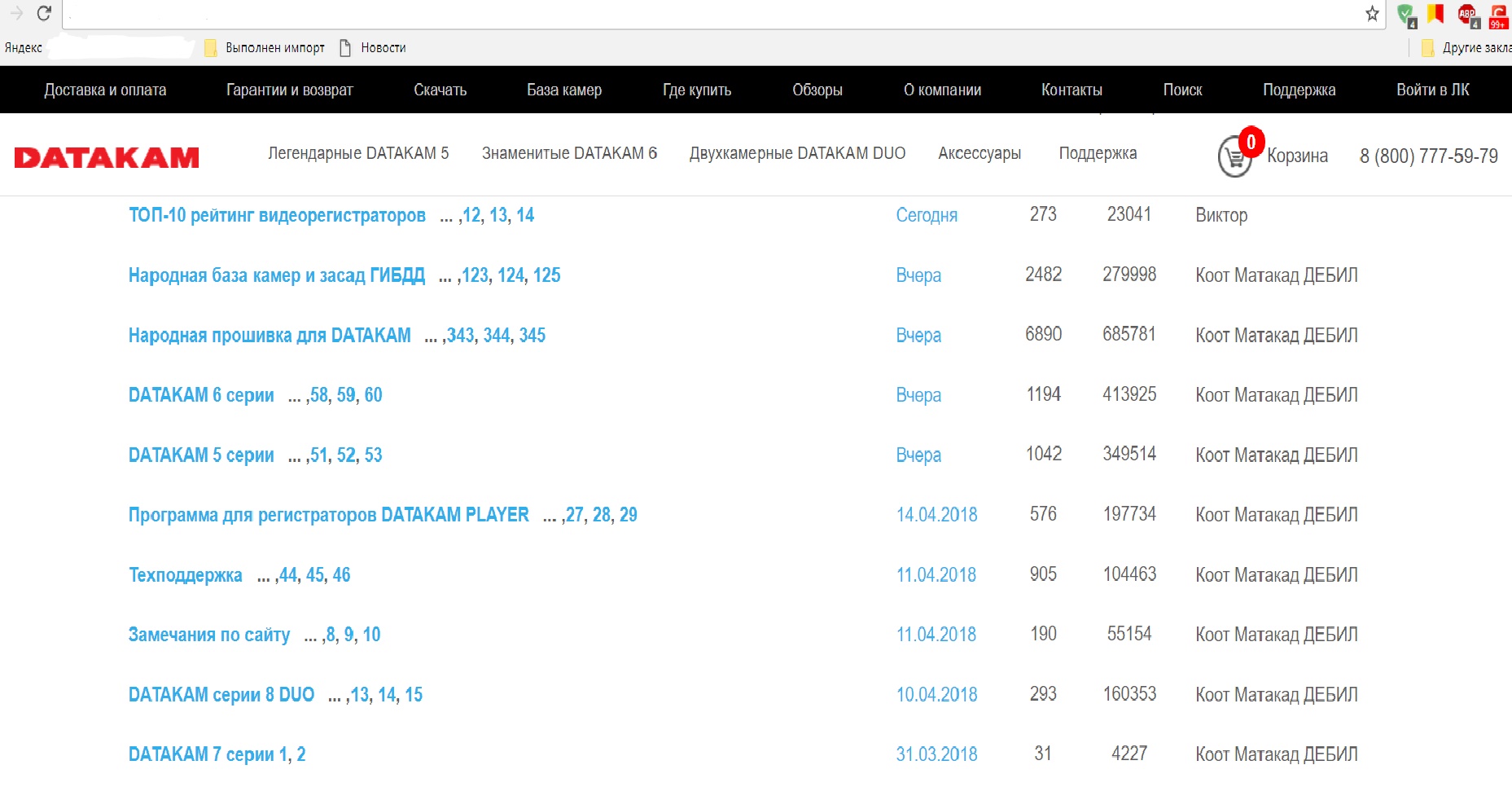Screen dimensions: 1512x787
Task: Go to База камер menu item
Action: pos(563,90)
